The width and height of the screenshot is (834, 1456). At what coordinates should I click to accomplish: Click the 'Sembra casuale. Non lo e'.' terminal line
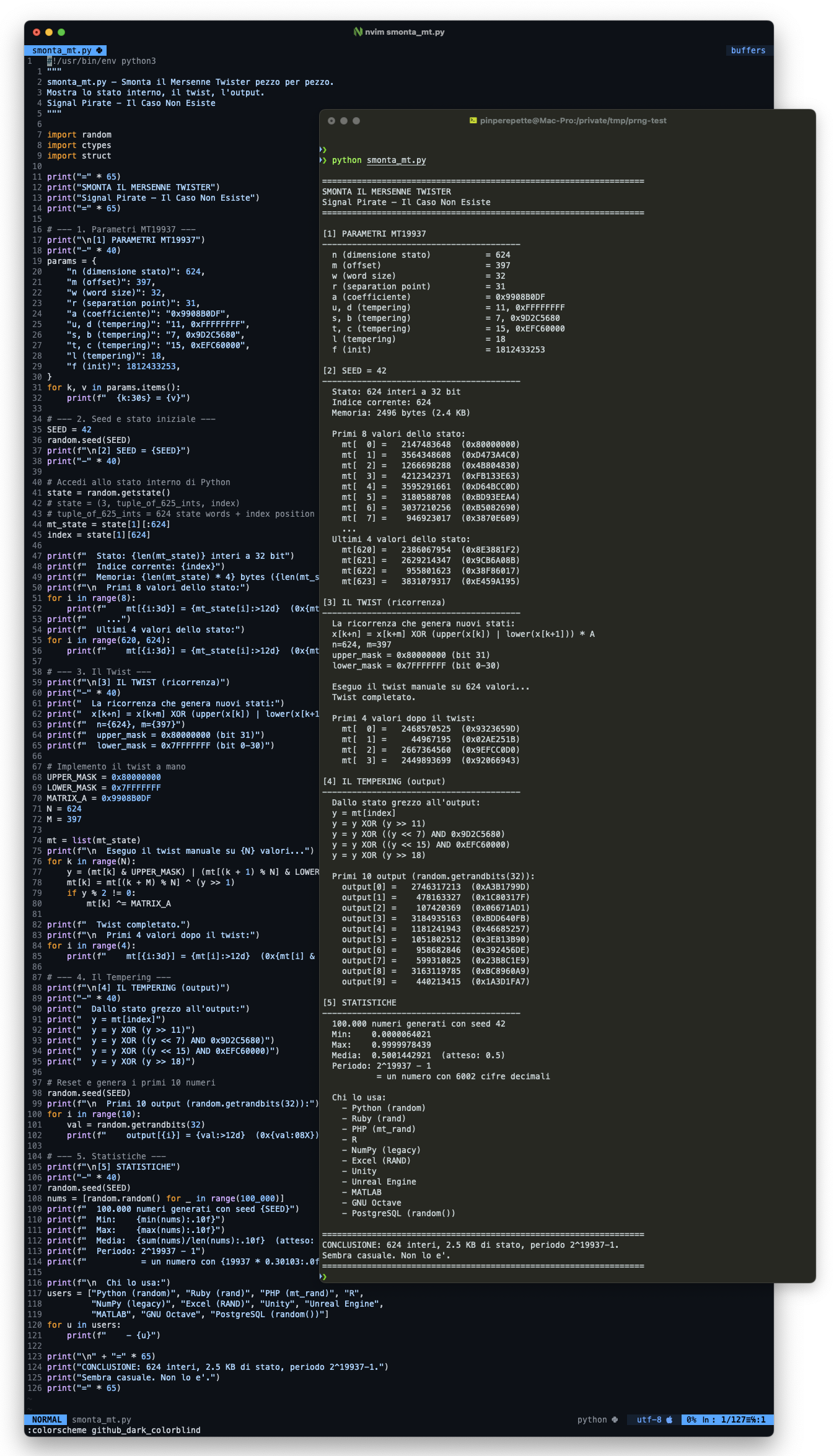[387, 1255]
